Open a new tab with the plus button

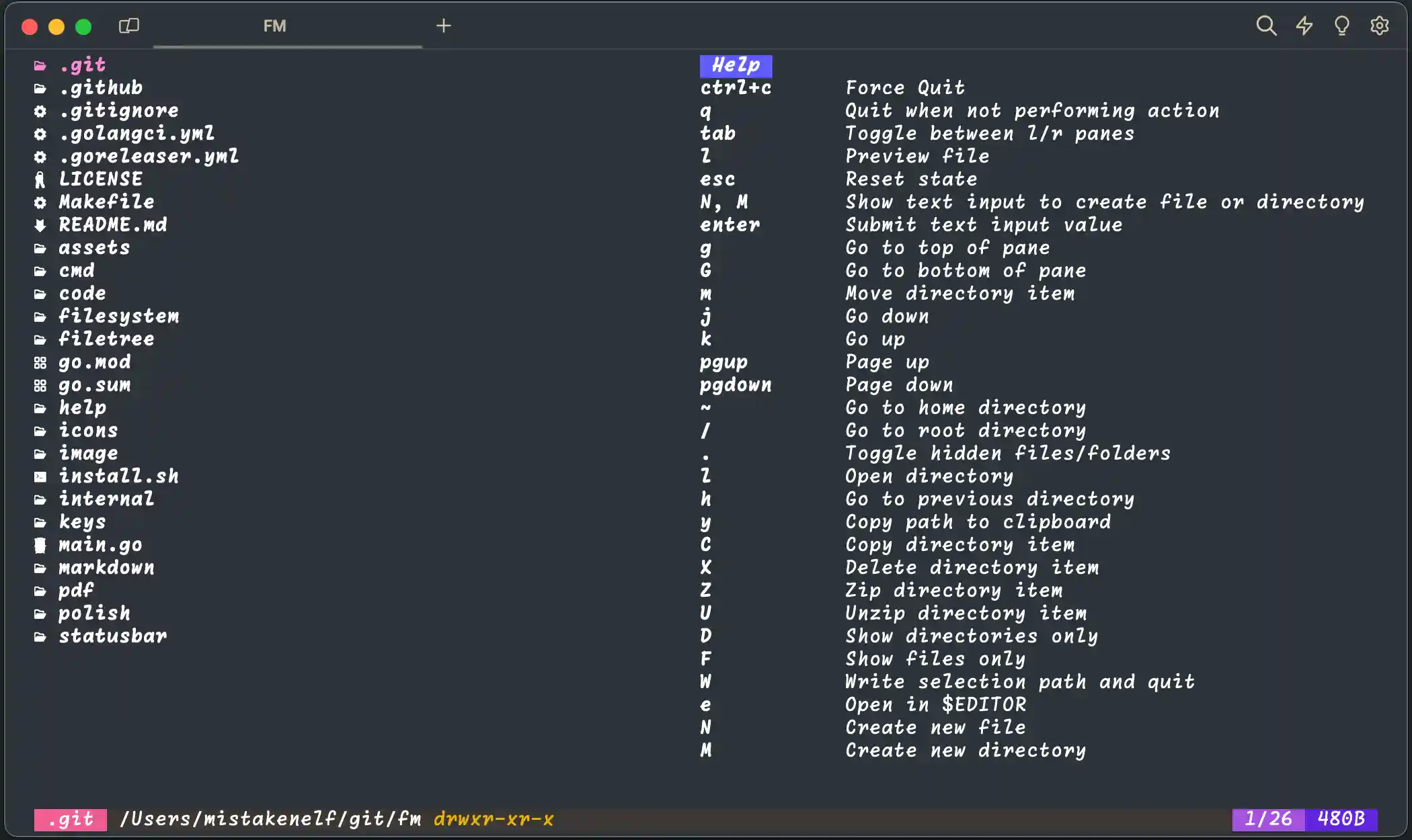444,27
